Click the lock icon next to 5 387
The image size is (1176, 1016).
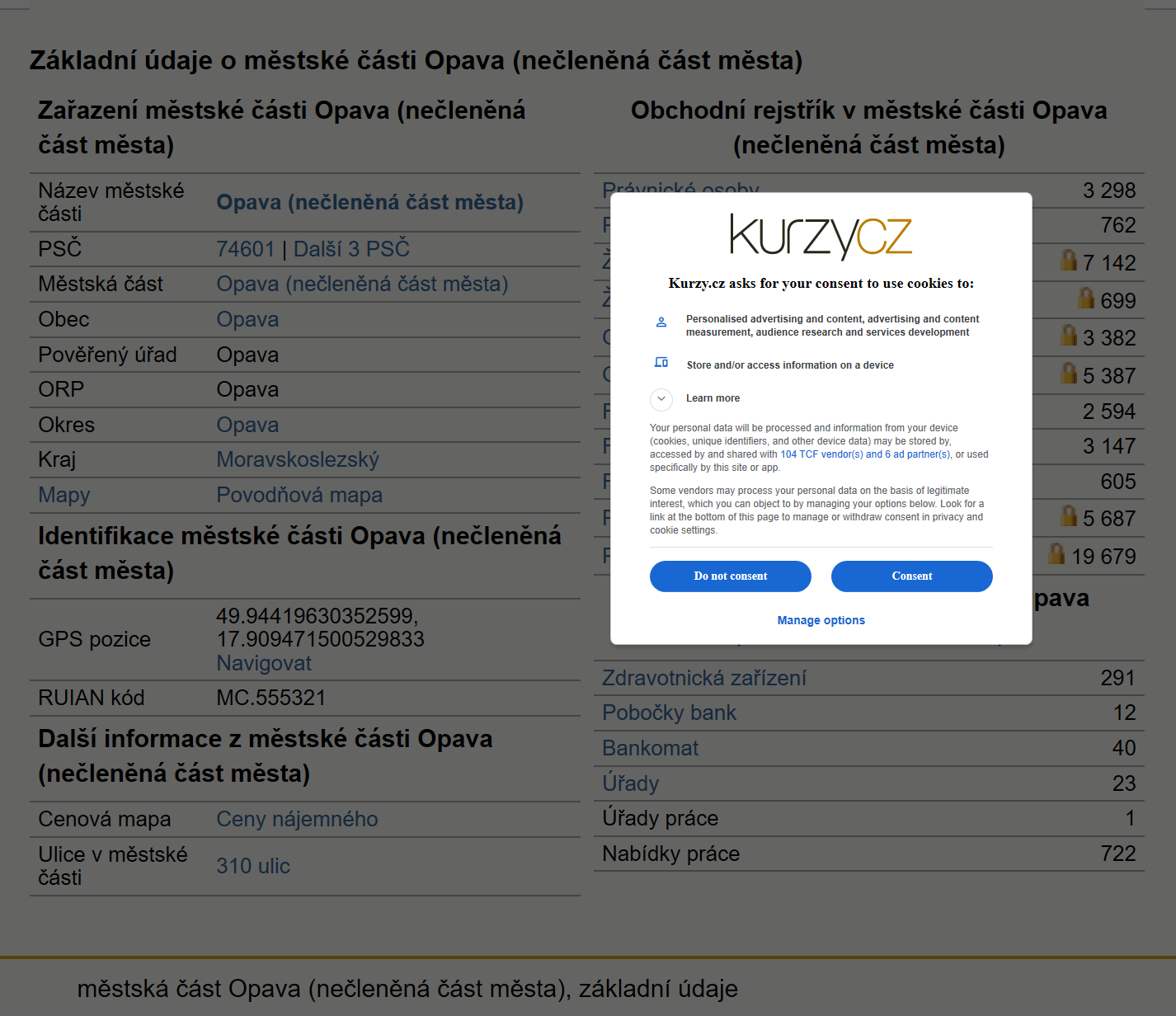pos(1069,374)
